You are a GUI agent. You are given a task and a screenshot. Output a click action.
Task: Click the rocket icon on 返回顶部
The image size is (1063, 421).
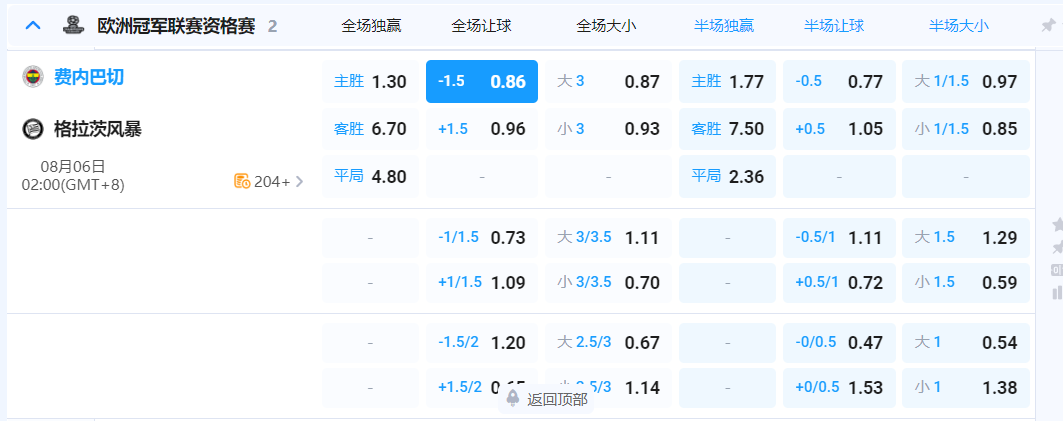pos(513,399)
